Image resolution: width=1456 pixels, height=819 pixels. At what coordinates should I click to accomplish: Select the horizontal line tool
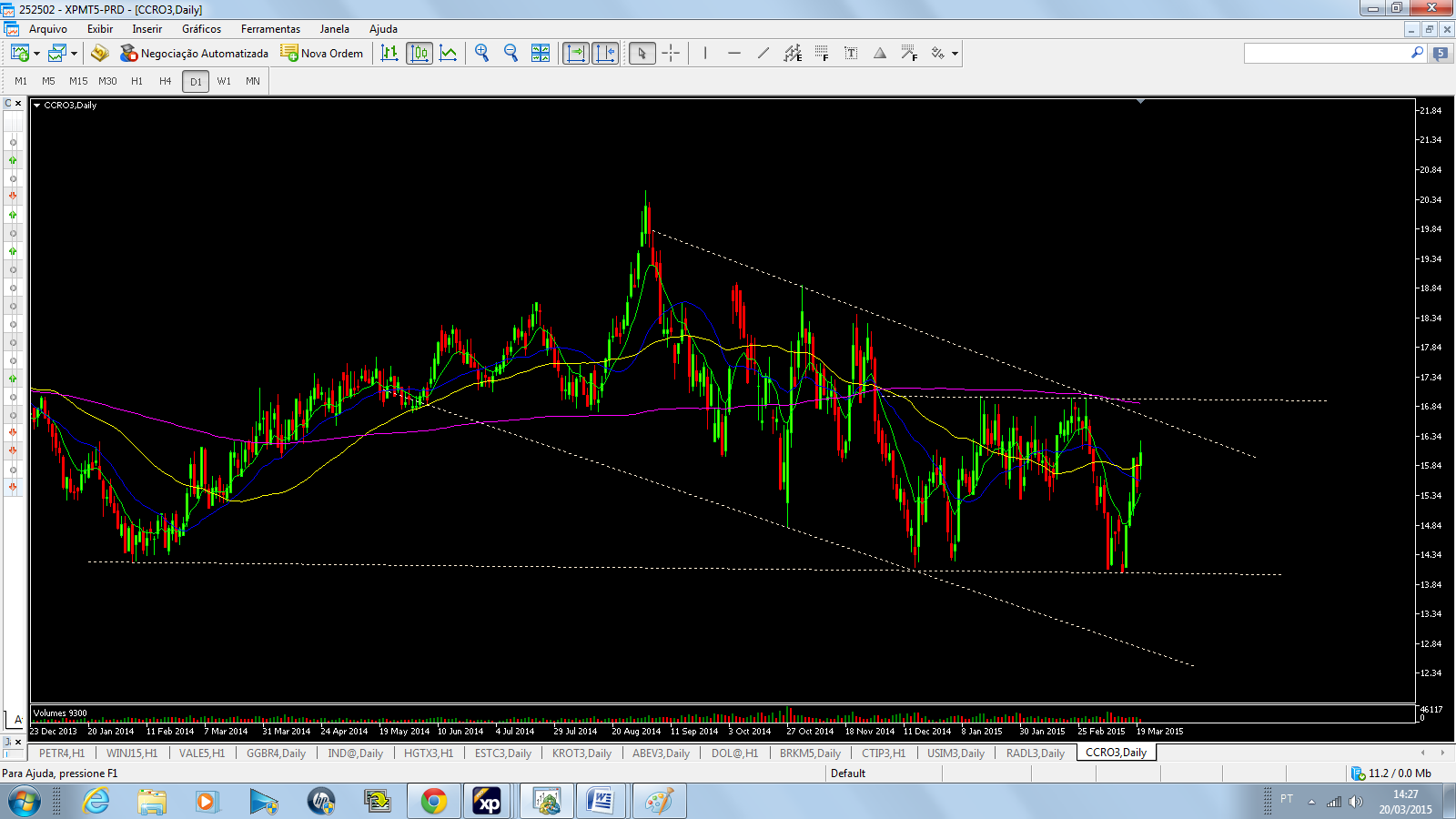(734, 54)
